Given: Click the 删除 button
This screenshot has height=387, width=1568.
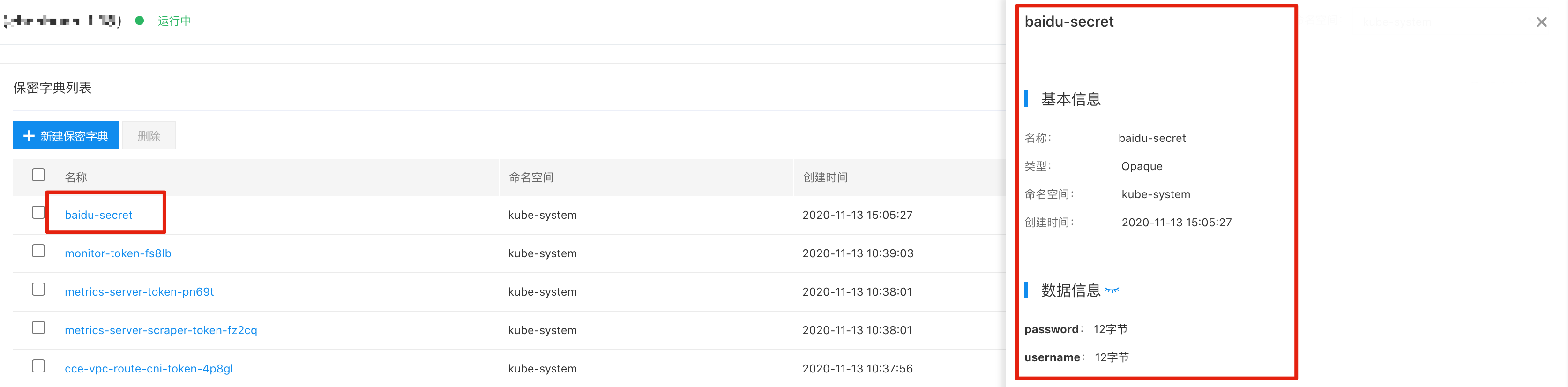Looking at the screenshot, I should point(149,136).
